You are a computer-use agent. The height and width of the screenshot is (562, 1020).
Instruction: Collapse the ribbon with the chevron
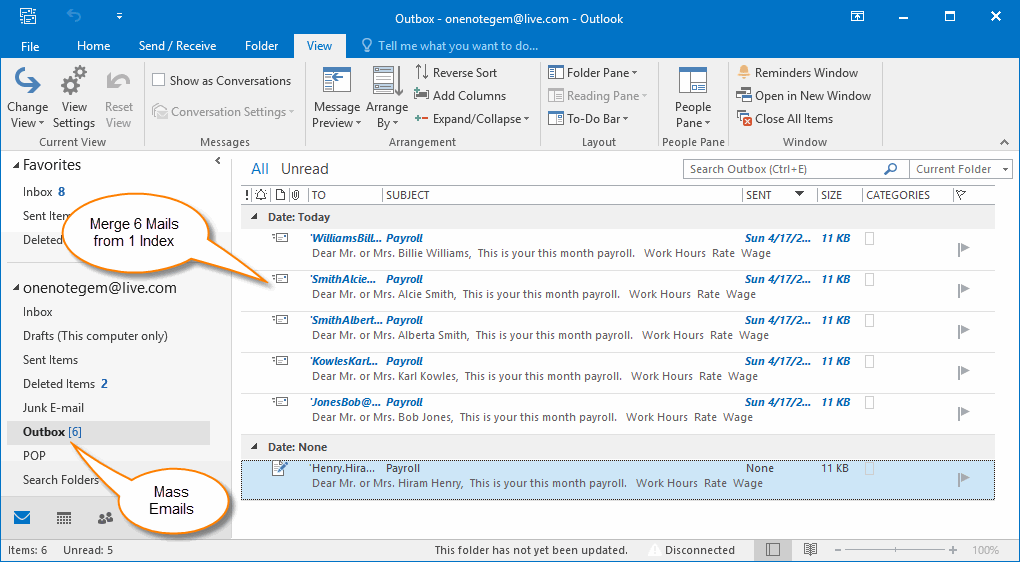point(1004,142)
